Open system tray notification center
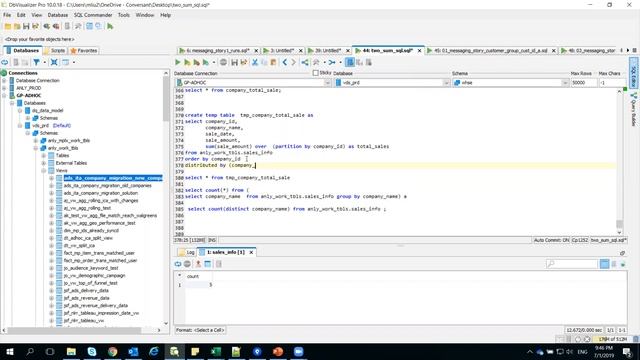Image resolution: width=640 pixels, height=360 pixels. point(627,351)
